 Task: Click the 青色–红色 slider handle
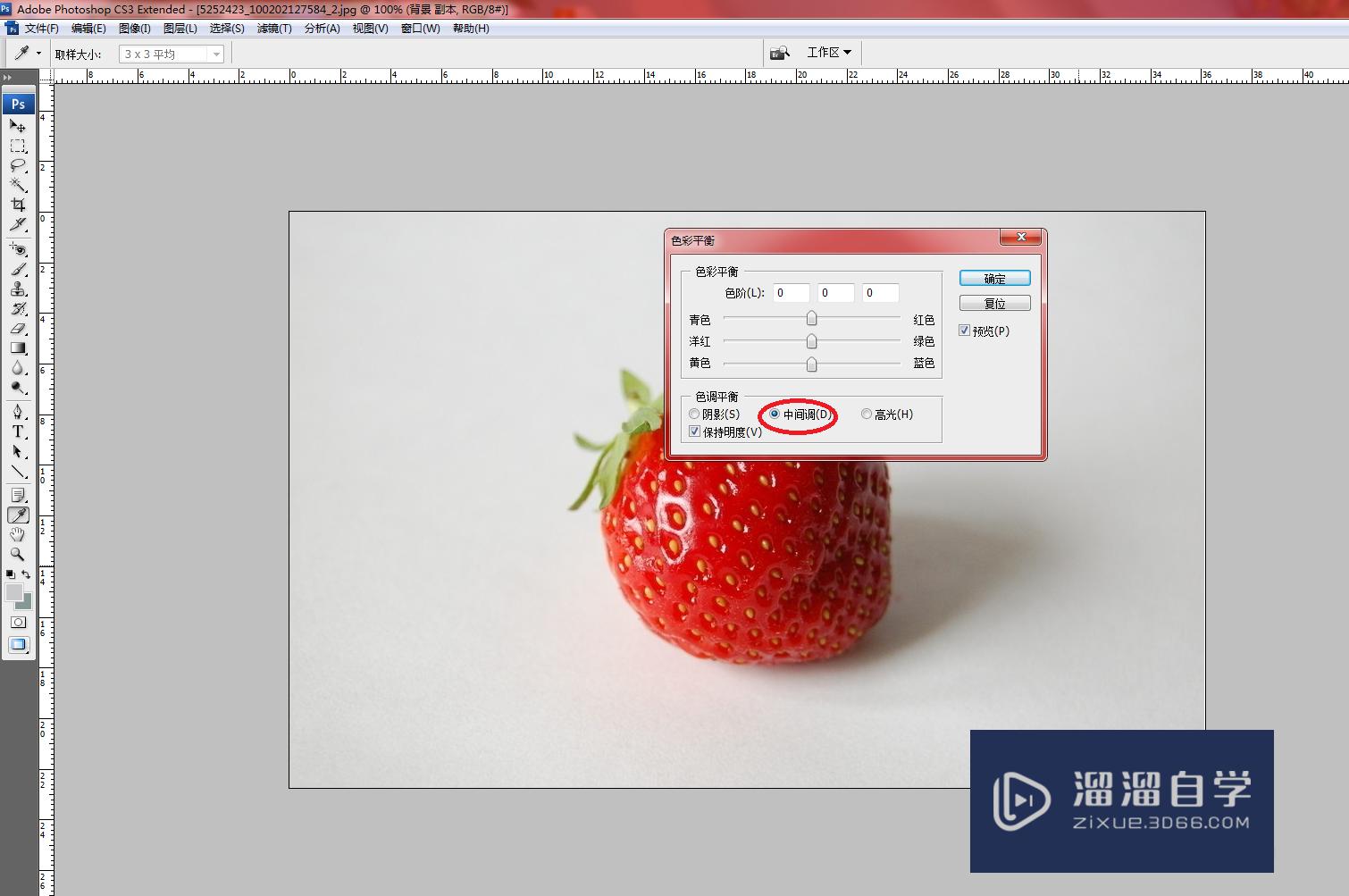tap(811, 318)
